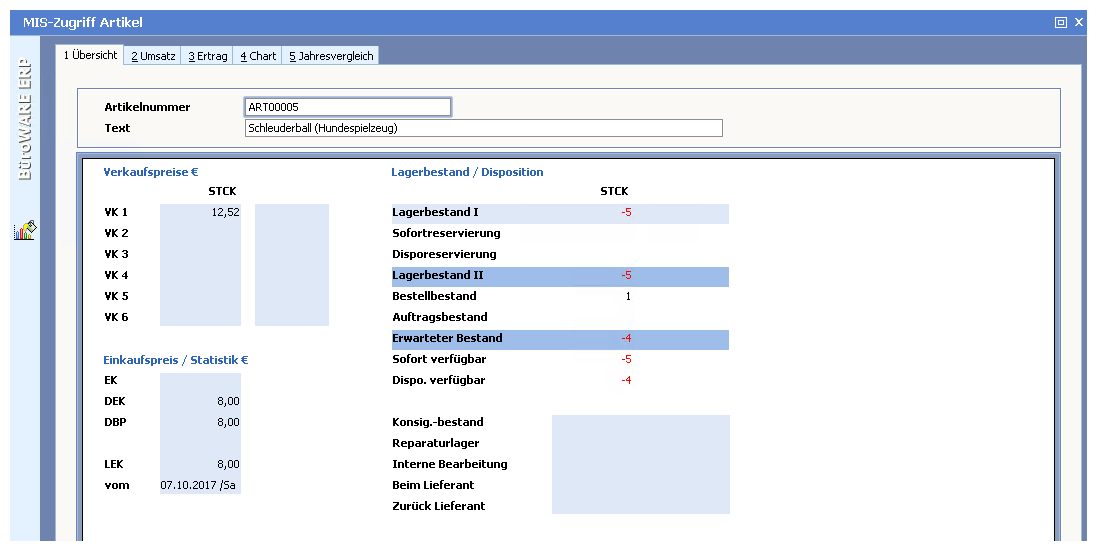Click the Artikelnummer input field
The height and width of the screenshot is (551, 1097).
coord(347,107)
